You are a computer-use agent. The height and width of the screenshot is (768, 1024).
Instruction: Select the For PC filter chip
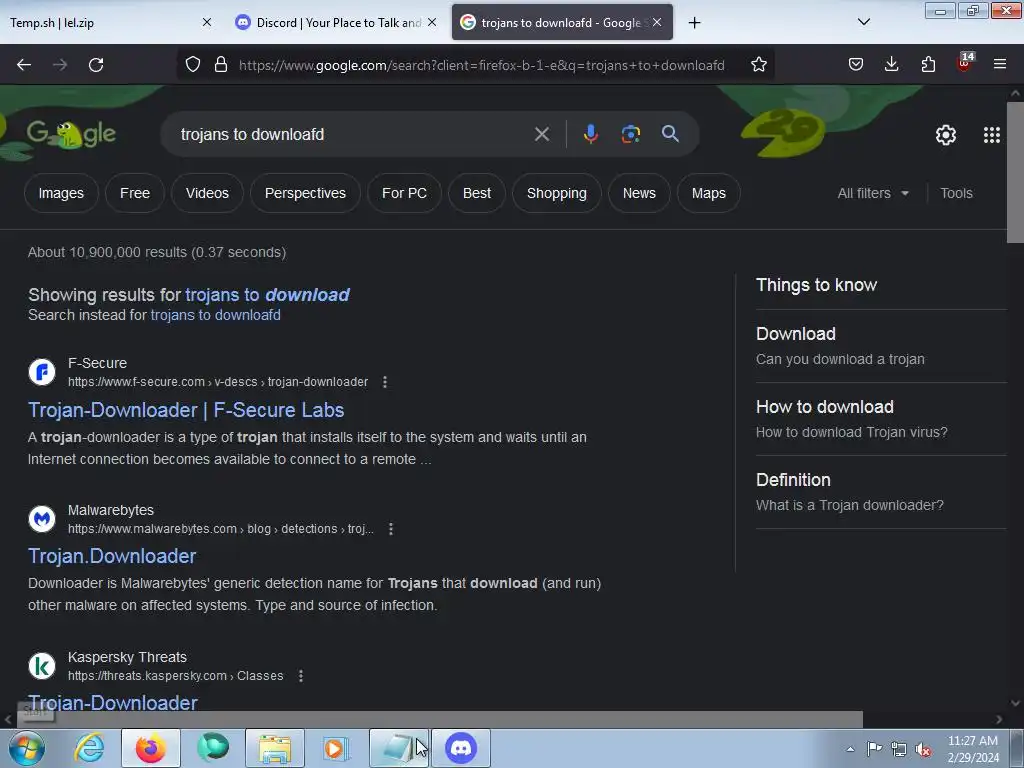click(x=404, y=193)
